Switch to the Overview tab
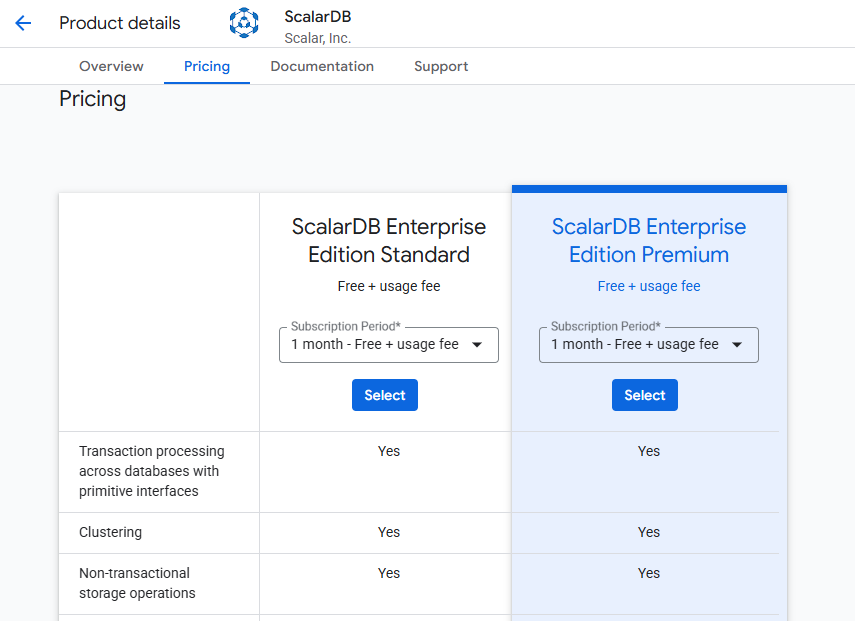This screenshot has height=621, width=855. tap(110, 66)
